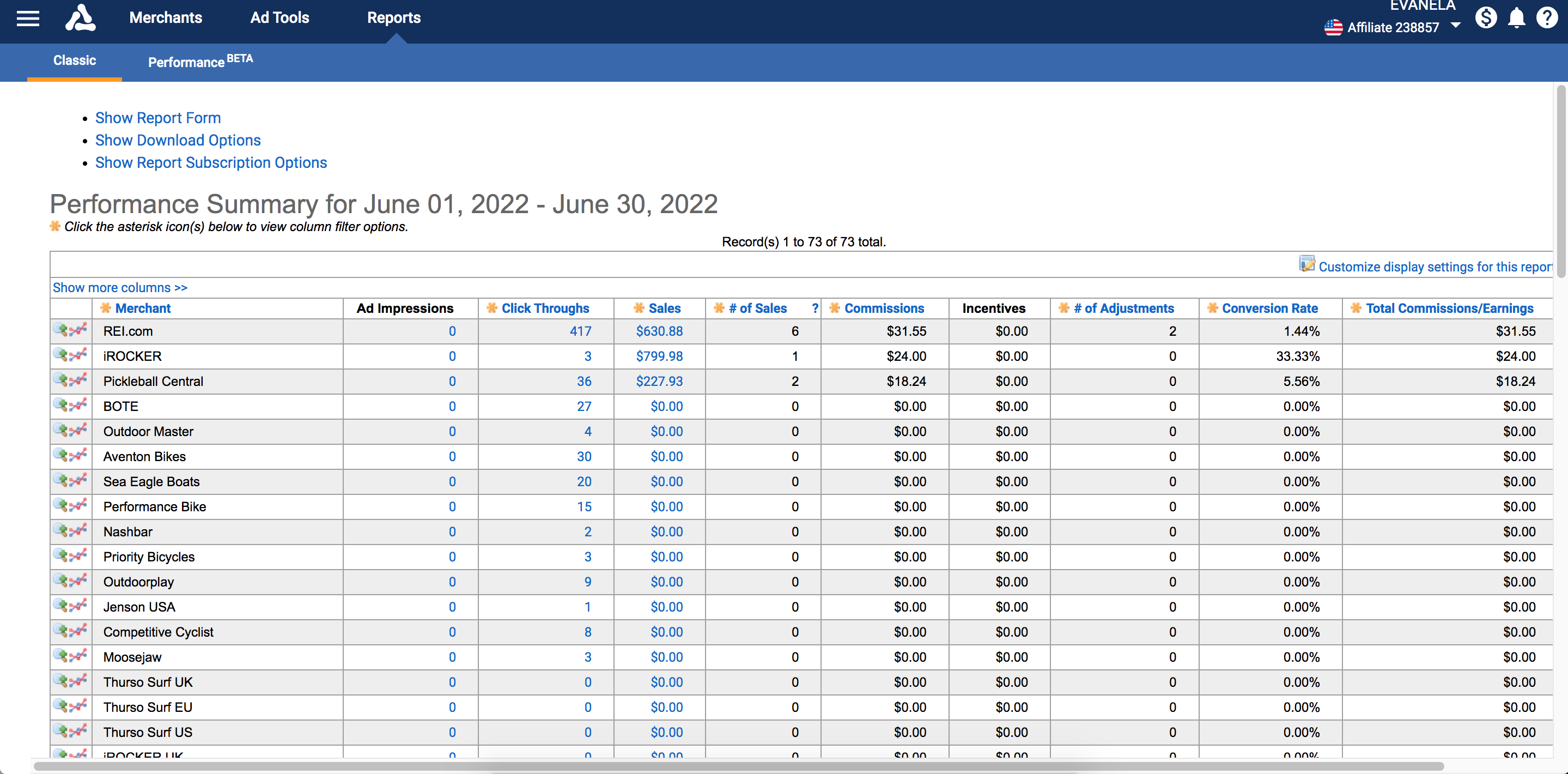
Task: Click the zoom-in detail icon for Outdoor Master
Action: coord(61,430)
